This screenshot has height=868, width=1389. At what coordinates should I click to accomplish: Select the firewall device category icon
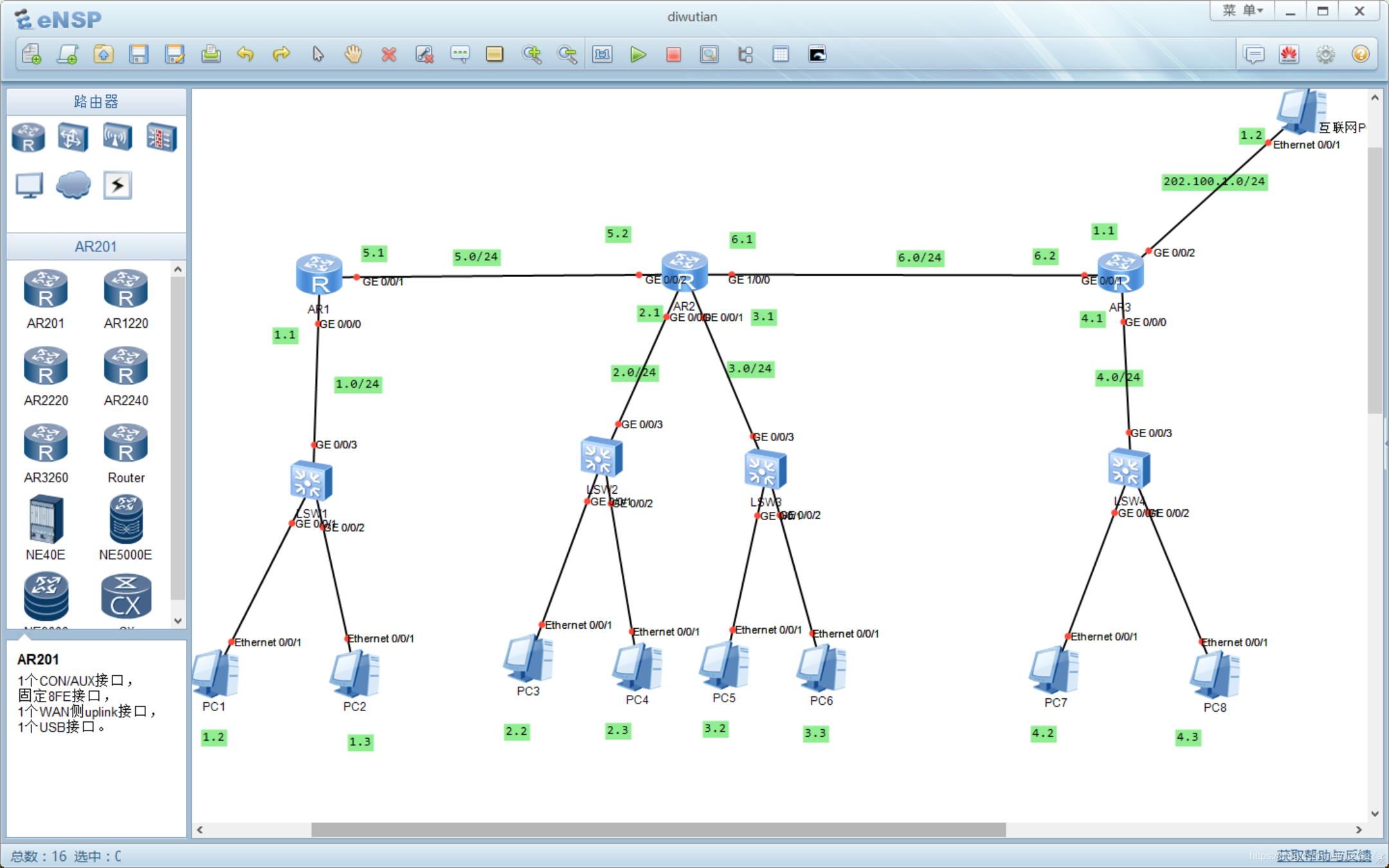coord(161,137)
